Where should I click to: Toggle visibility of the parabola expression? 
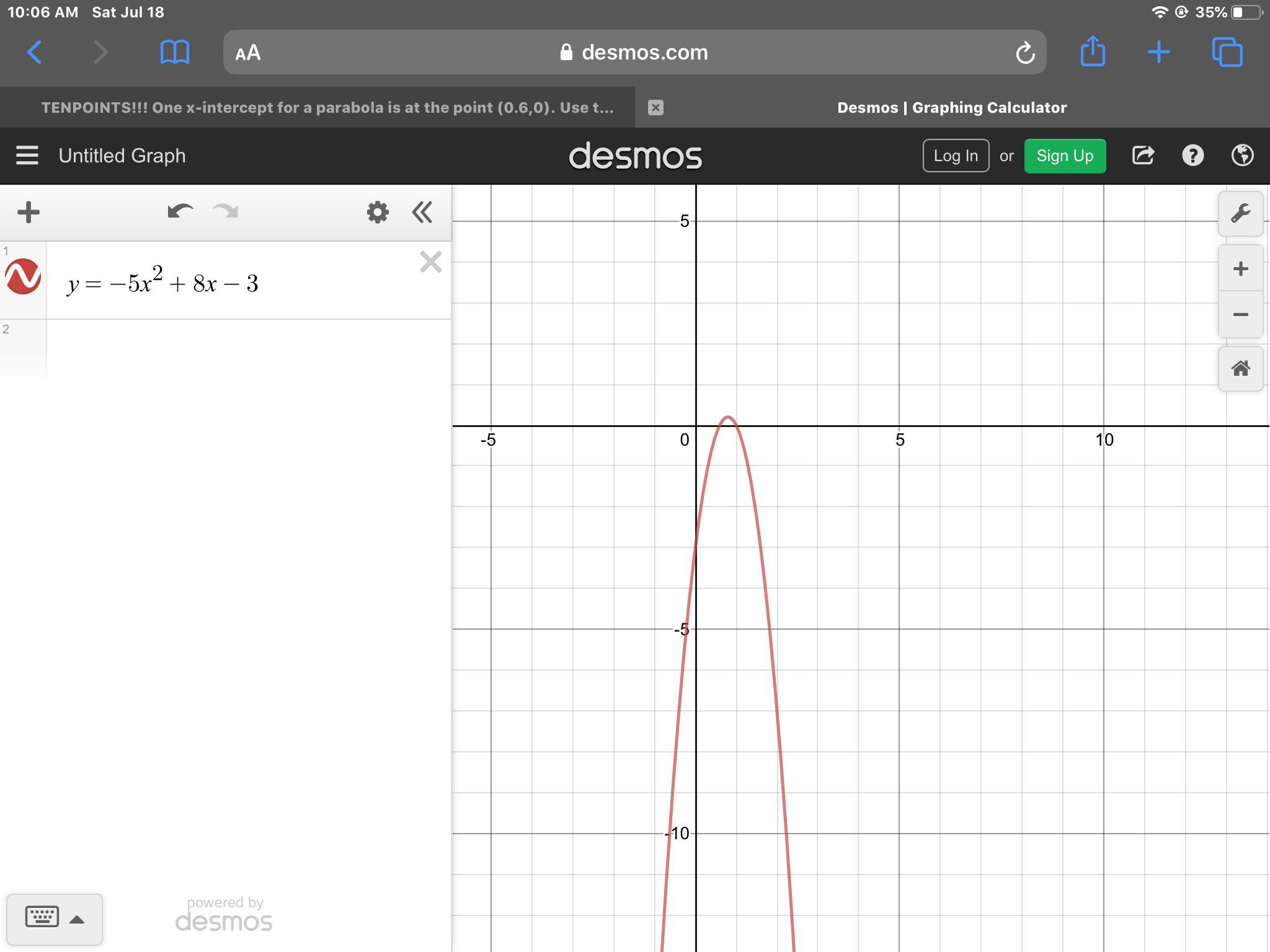tap(23, 276)
